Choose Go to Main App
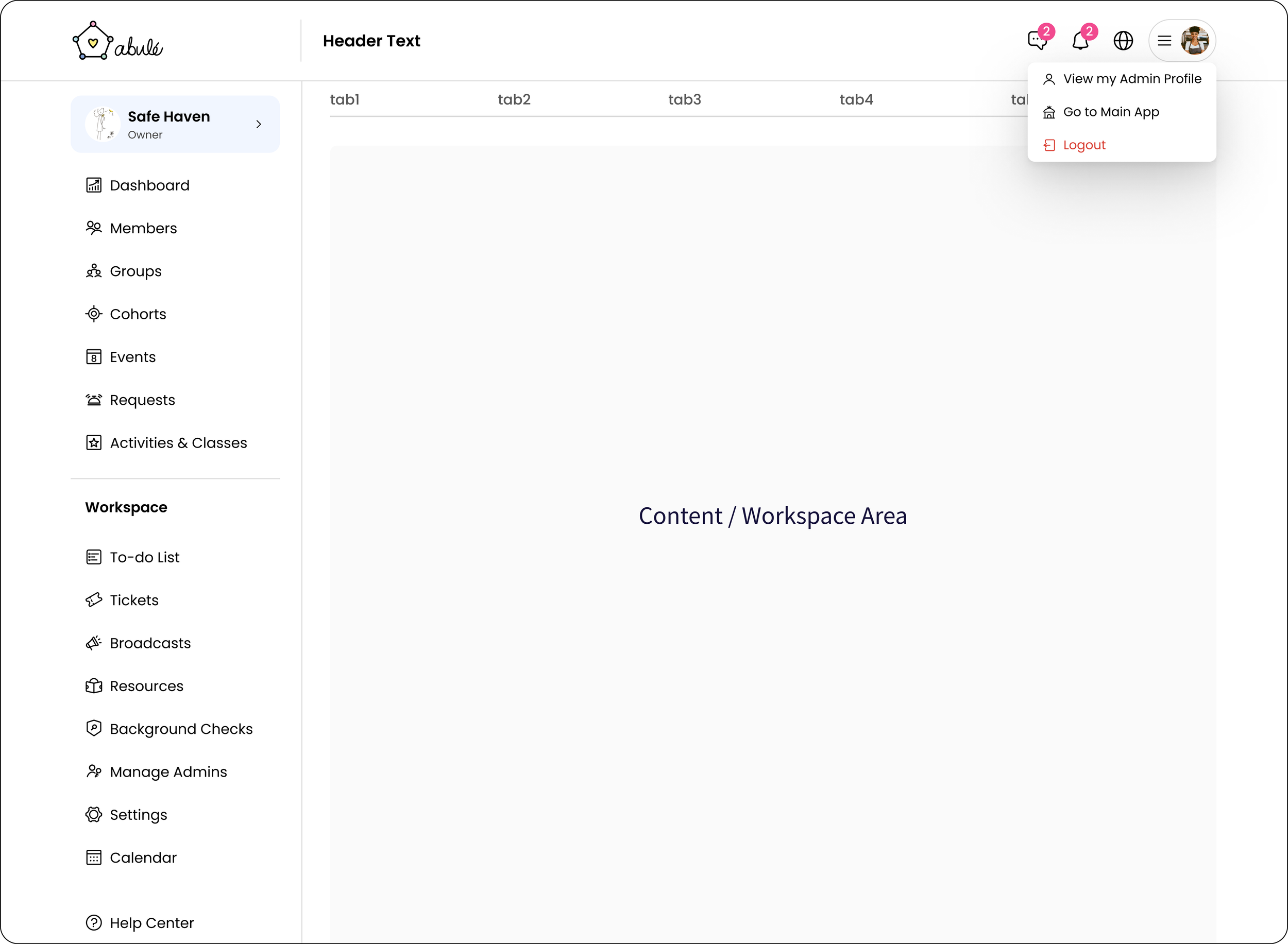The image size is (1288, 944). click(1110, 112)
